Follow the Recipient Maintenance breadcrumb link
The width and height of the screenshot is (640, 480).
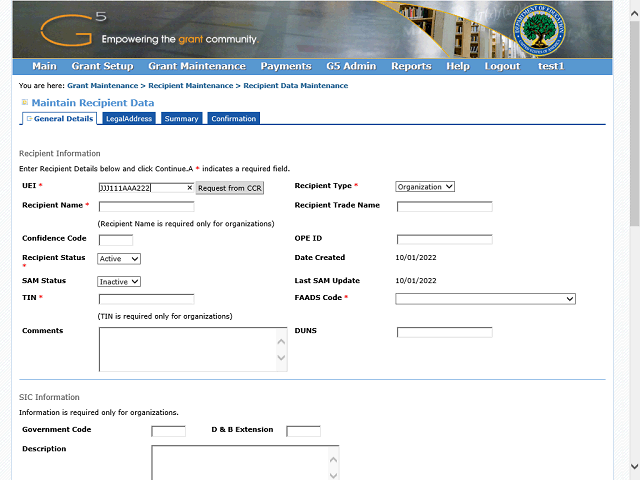(x=191, y=86)
